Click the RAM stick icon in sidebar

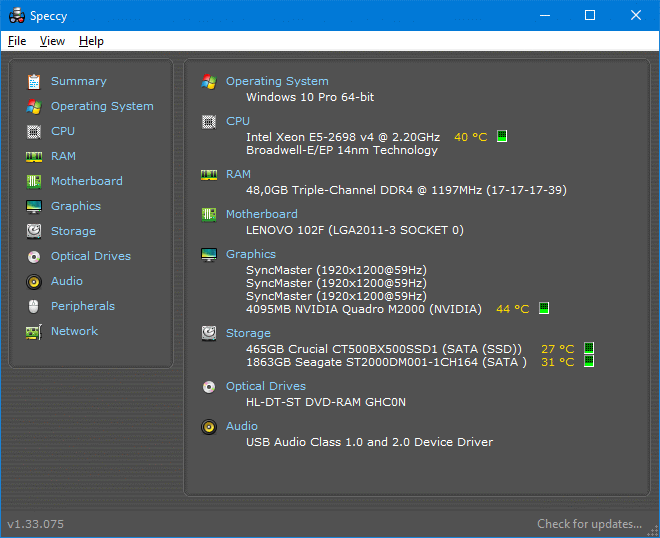coord(34,157)
